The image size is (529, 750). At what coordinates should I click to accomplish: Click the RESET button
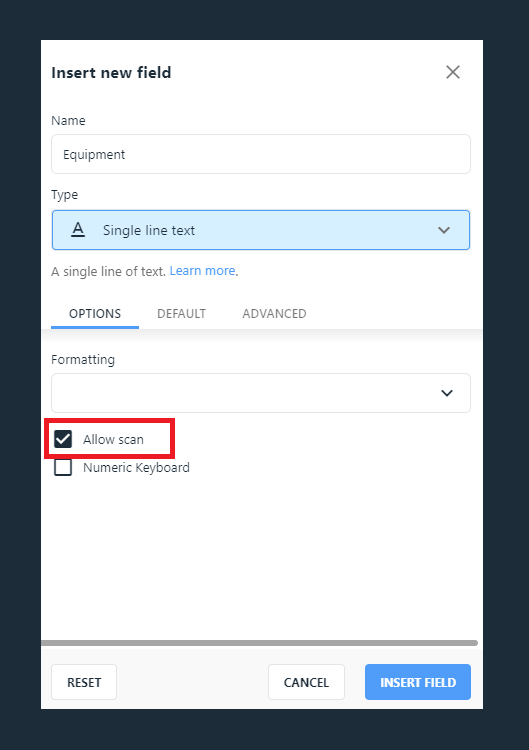coord(84,682)
